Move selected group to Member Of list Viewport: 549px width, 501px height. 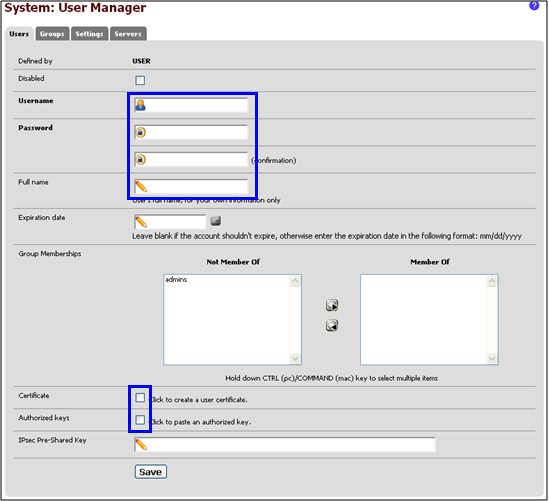pyautogui.click(x=332, y=305)
